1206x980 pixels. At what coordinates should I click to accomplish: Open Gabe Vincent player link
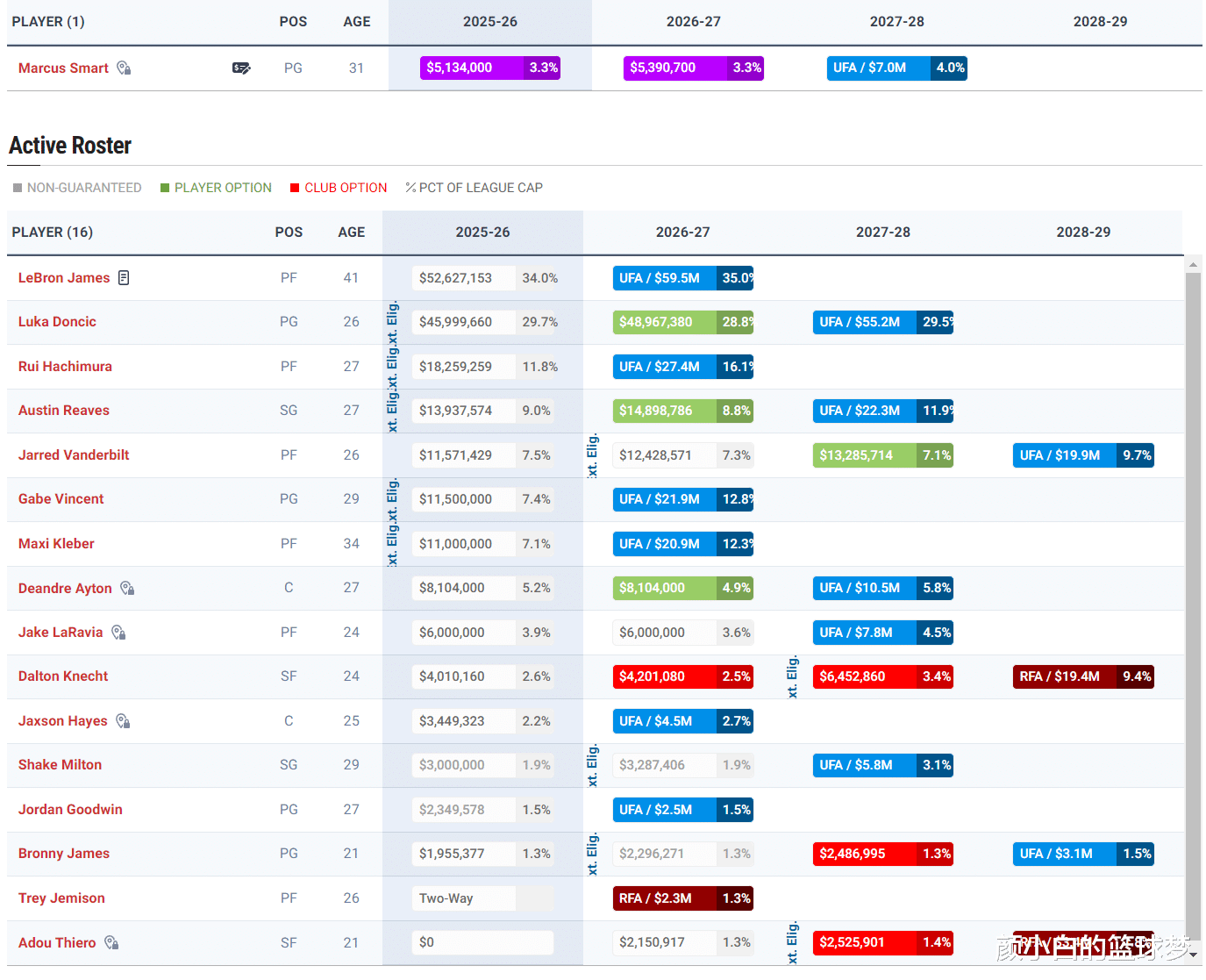[x=61, y=498]
